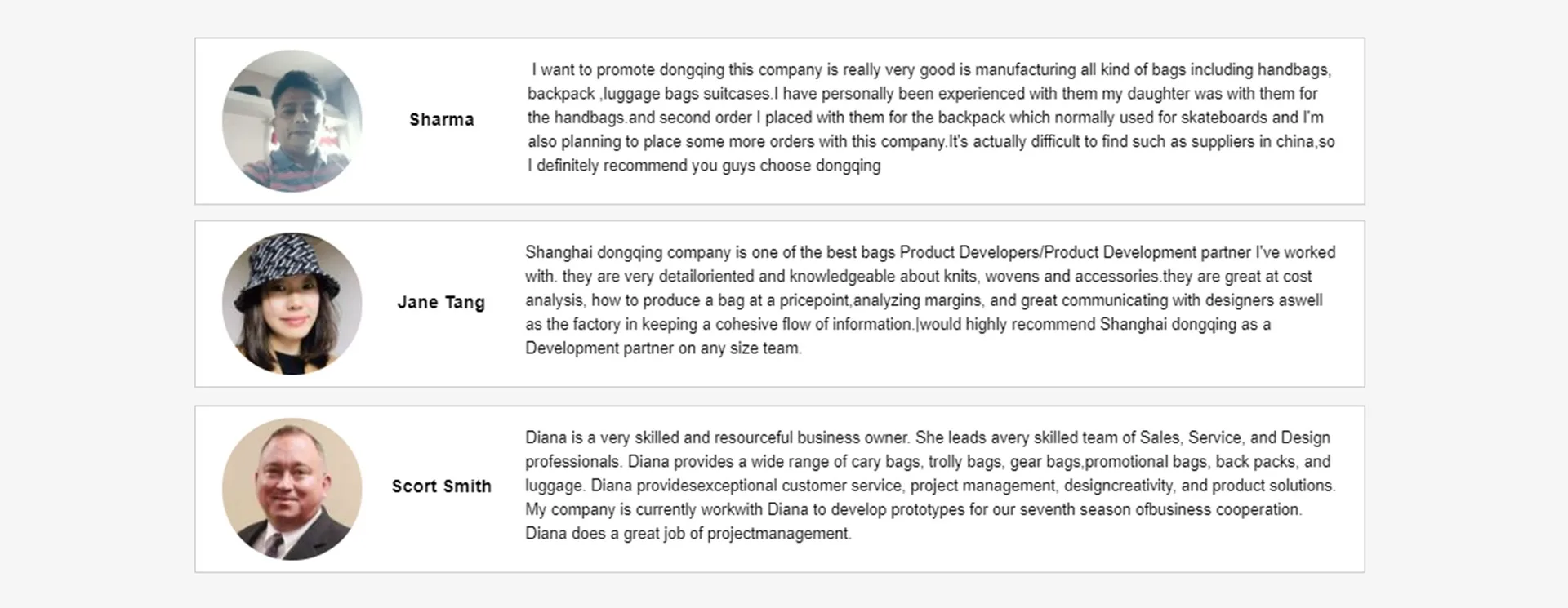Click Sharma's round profile photo
Screen dimensions: 1568x608
tap(292, 121)
